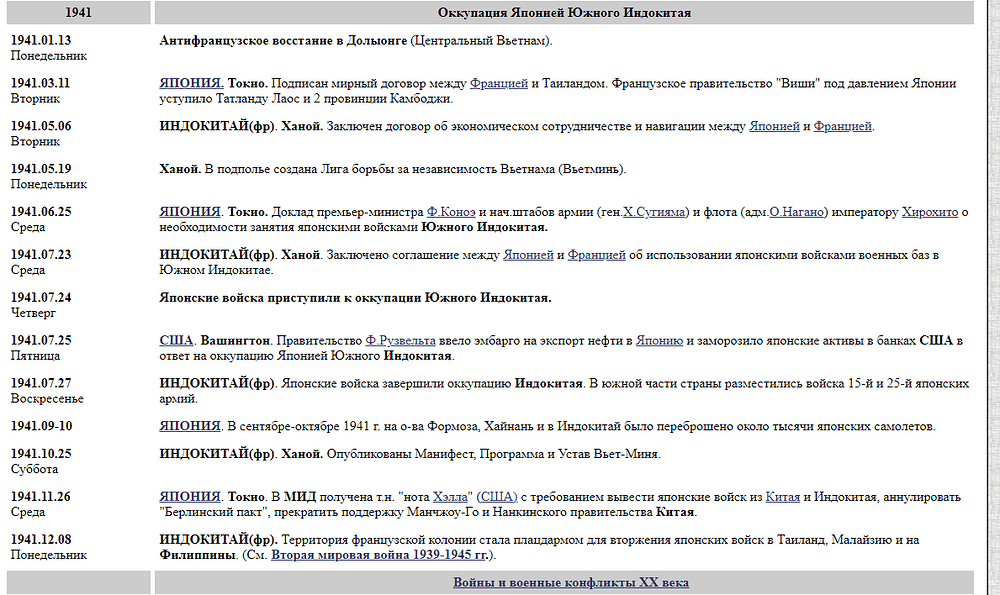The width and height of the screenshot is (1000, 595).
Task: Follow the Хирохито emperor link
Action: (x=929, y=212)
